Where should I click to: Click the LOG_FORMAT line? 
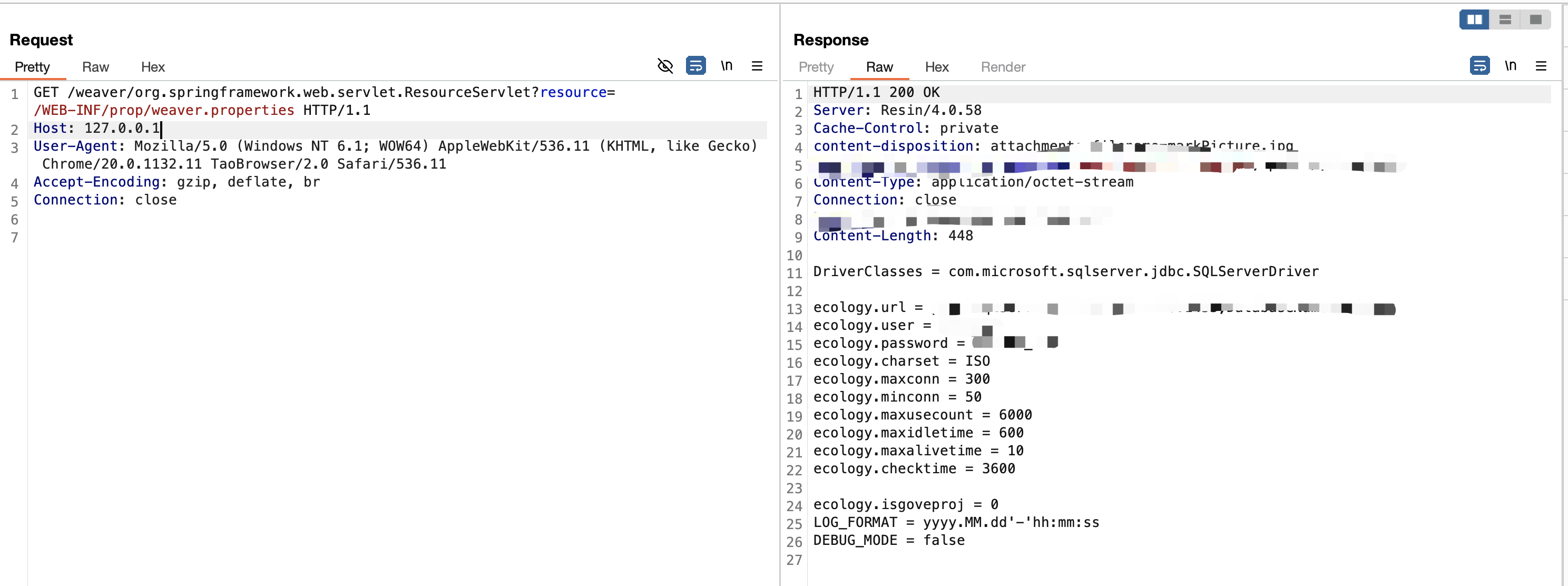(956, 523)
